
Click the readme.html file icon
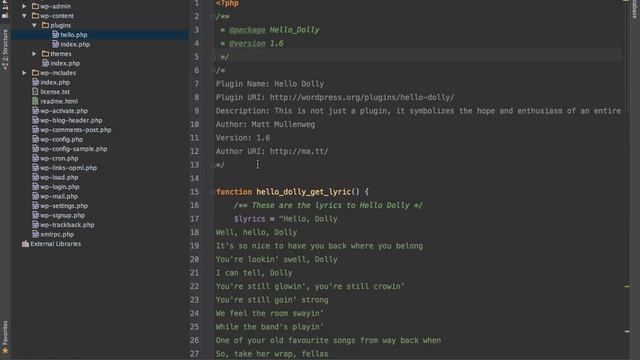(36, 101)
